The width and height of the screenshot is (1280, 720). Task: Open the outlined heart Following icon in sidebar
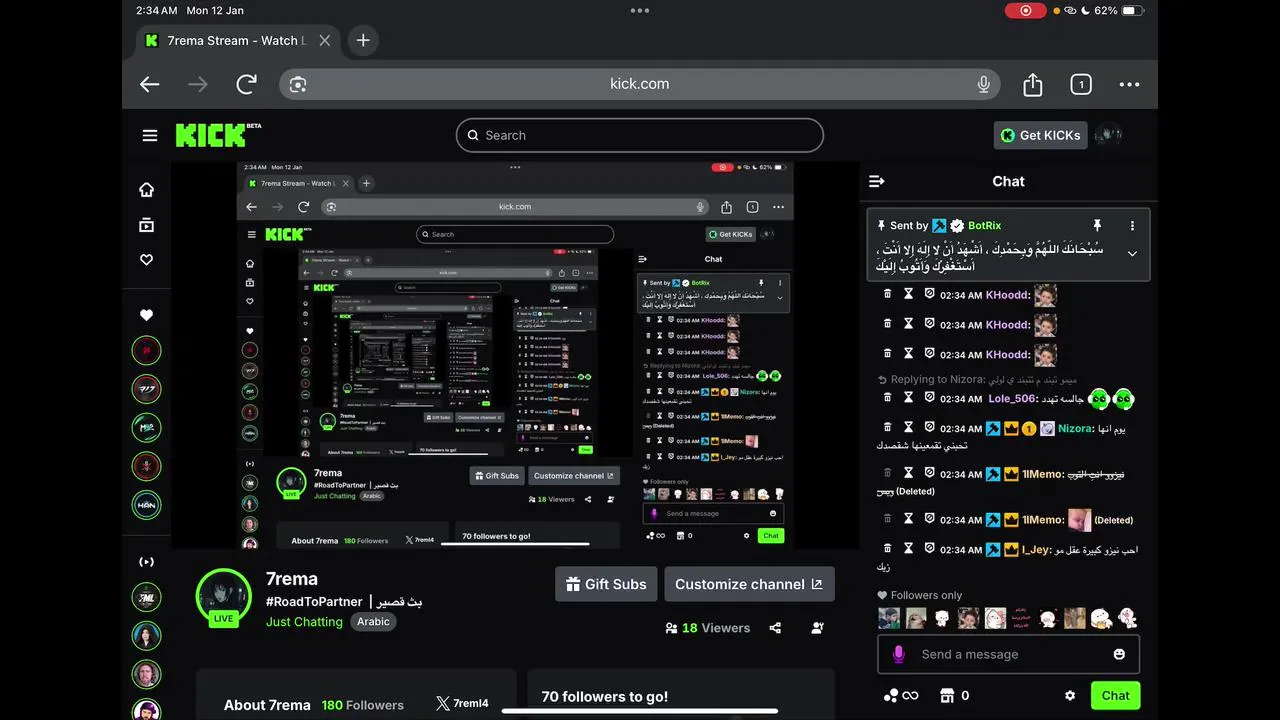146,260
